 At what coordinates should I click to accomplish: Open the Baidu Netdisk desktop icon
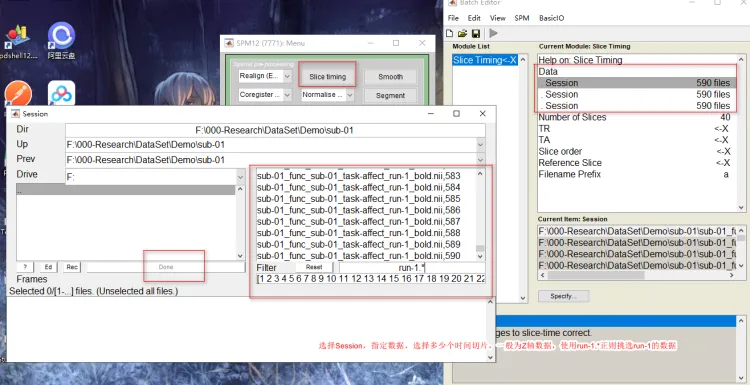61,93
